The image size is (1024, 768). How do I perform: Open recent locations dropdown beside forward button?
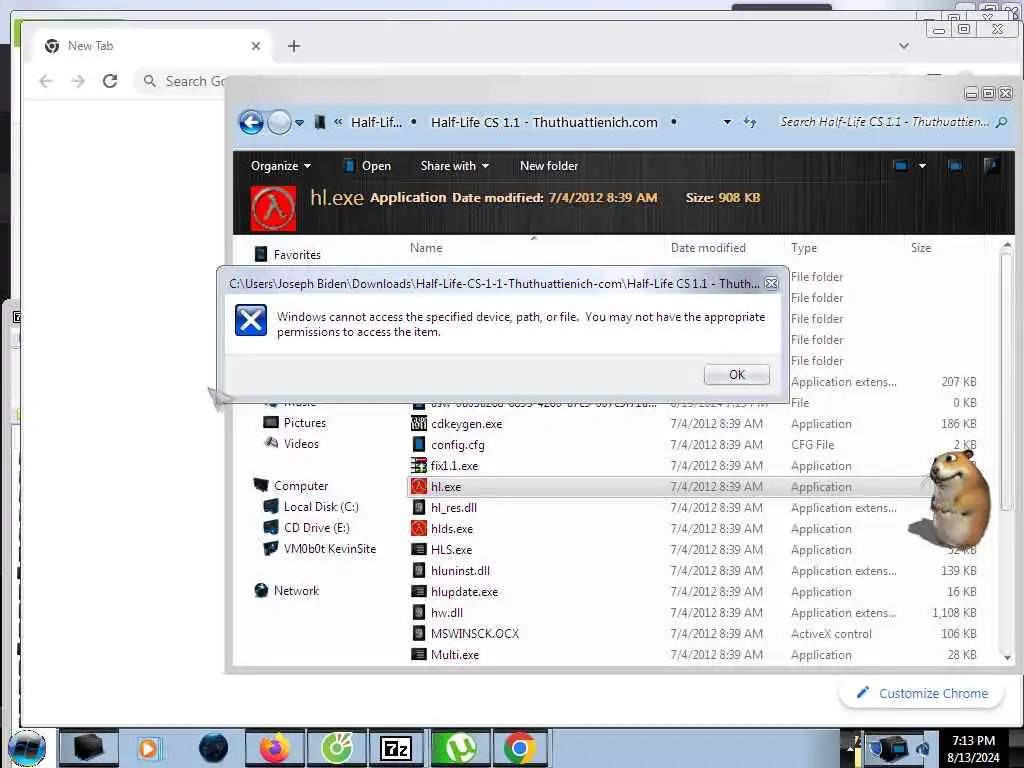(299, 122)
